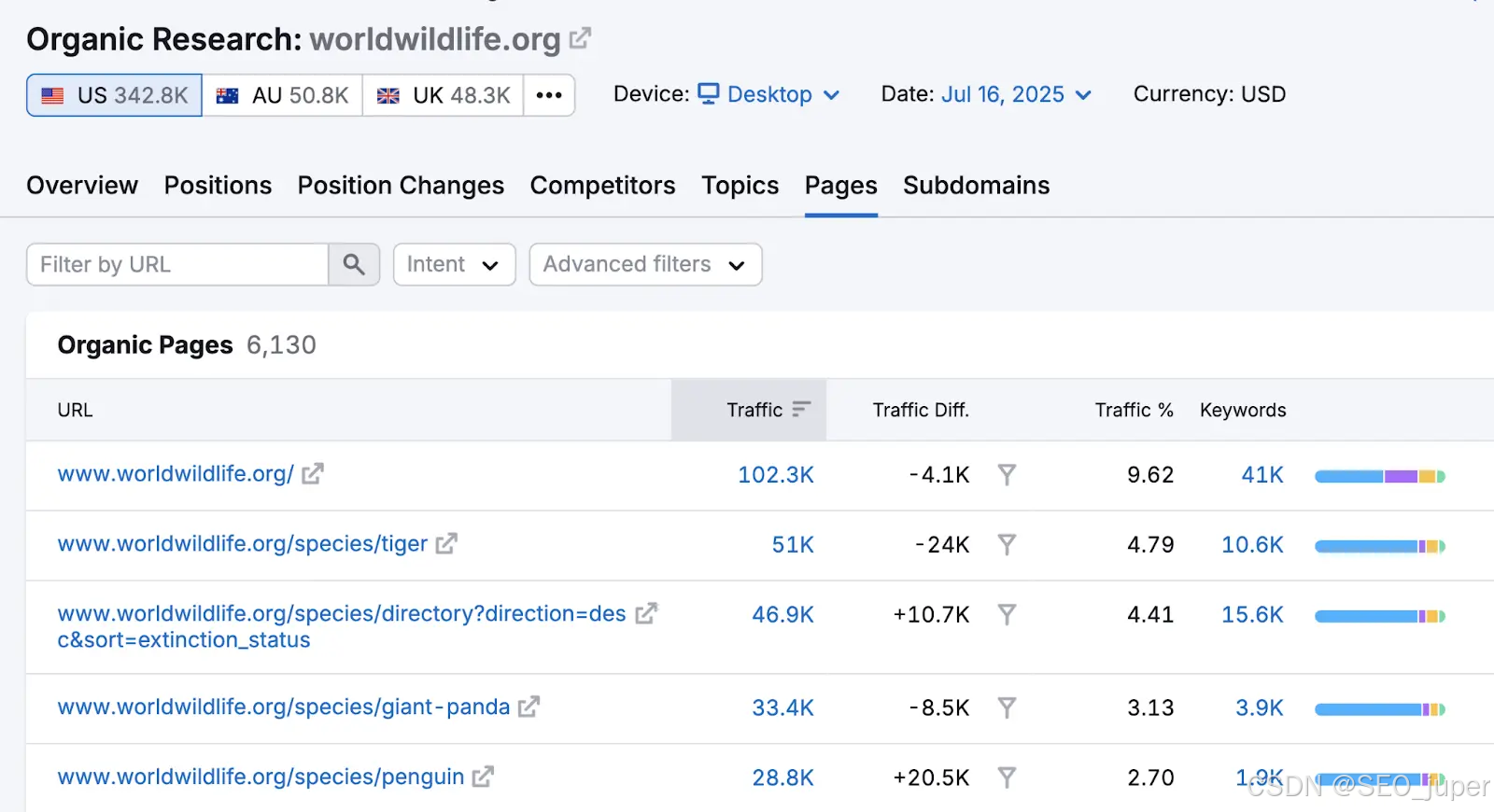The height and width of the screenshot is (812, 1494).
Task: Open external link icon for giant-panda page
Action: tap(529, 707)
